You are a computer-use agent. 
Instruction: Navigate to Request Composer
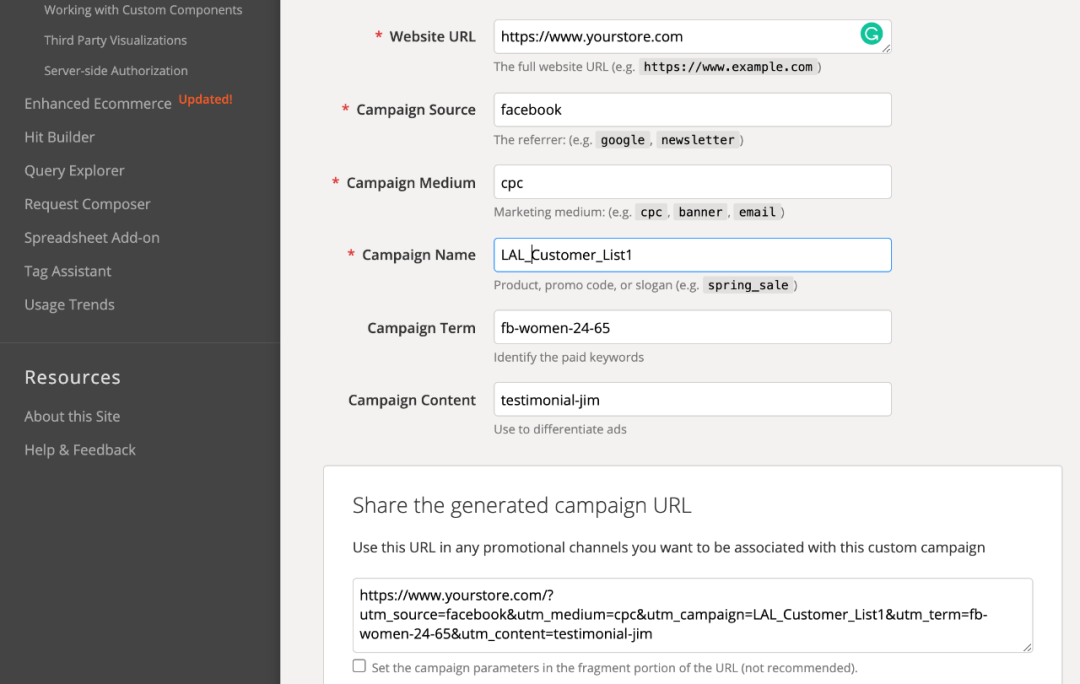(x=87, y=204)
